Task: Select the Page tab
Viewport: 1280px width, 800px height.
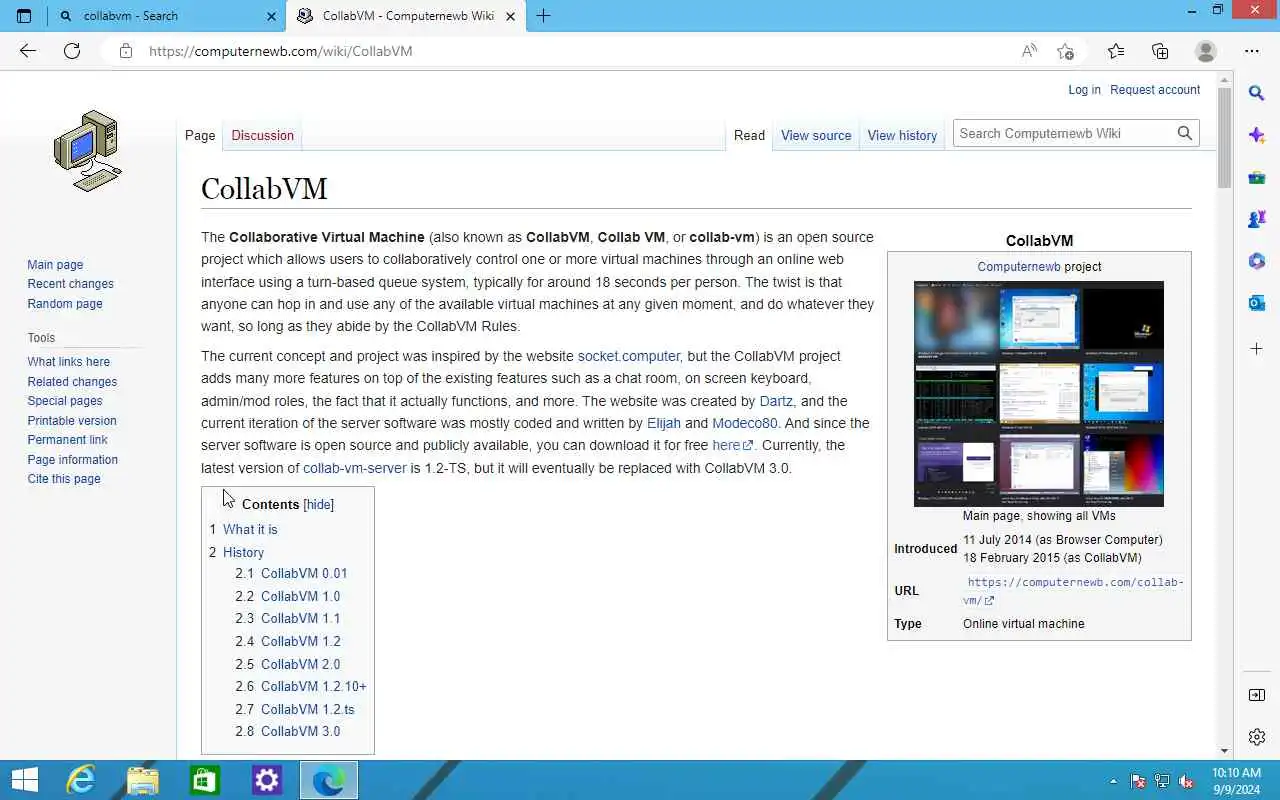Action: [200, 135]
